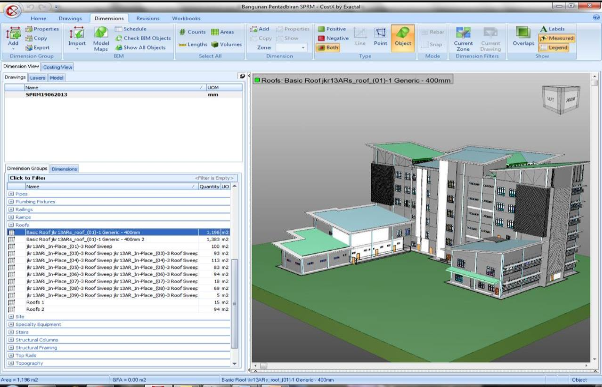
Task: Expand the Specialty Equipment group
Action: [11, 324]
